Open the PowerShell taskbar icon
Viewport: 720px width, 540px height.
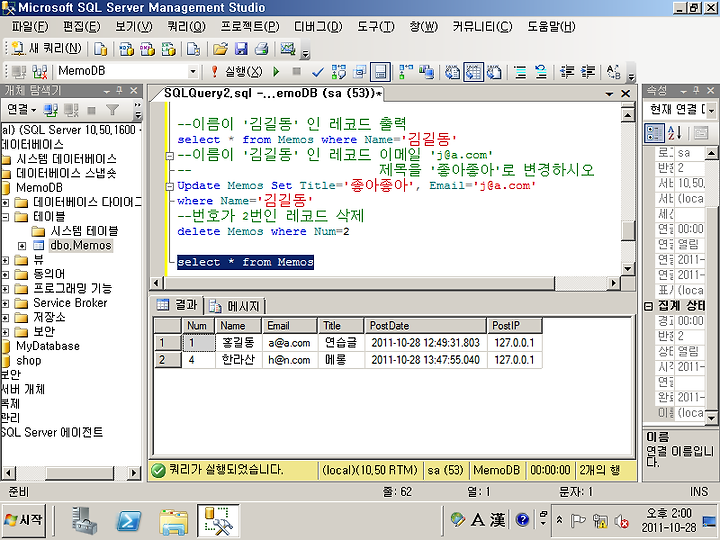click(129, 521)
